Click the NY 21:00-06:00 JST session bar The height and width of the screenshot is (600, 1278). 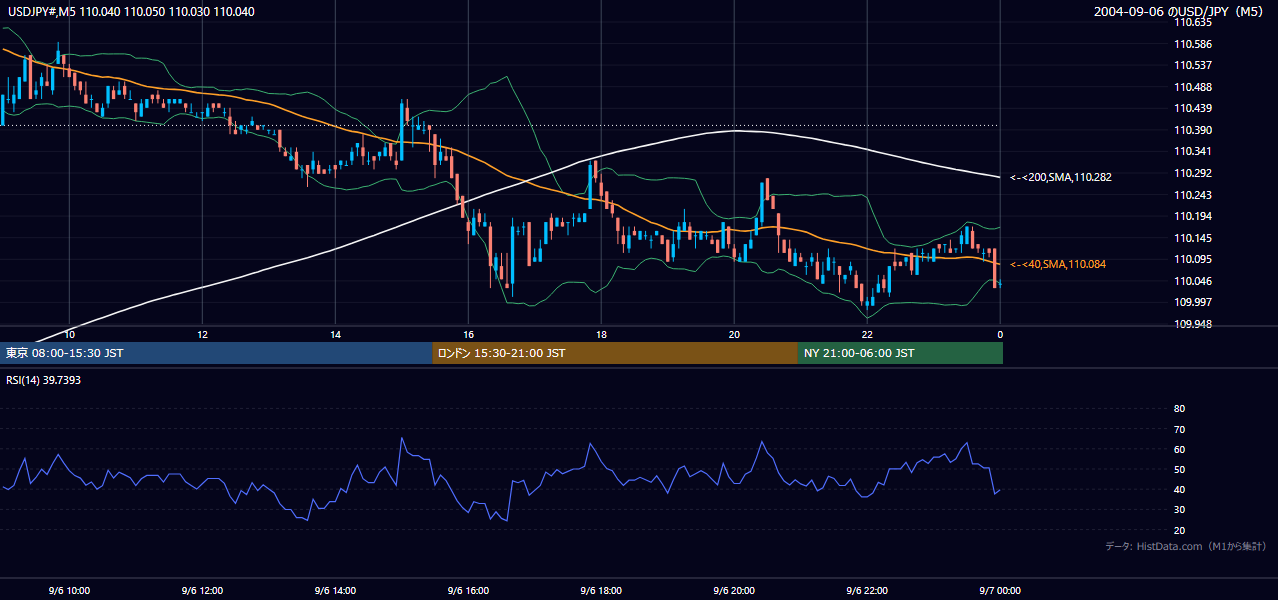point(900,353)
